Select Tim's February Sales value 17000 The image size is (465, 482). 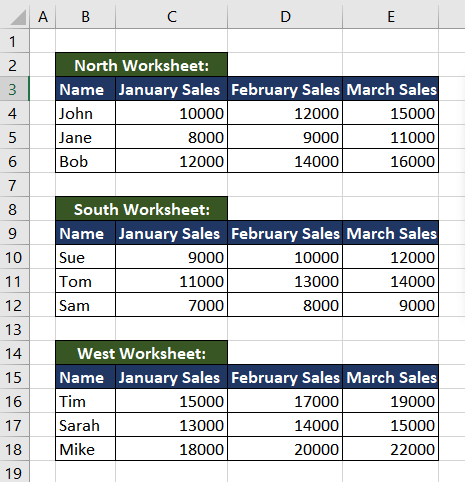point(285,401)
